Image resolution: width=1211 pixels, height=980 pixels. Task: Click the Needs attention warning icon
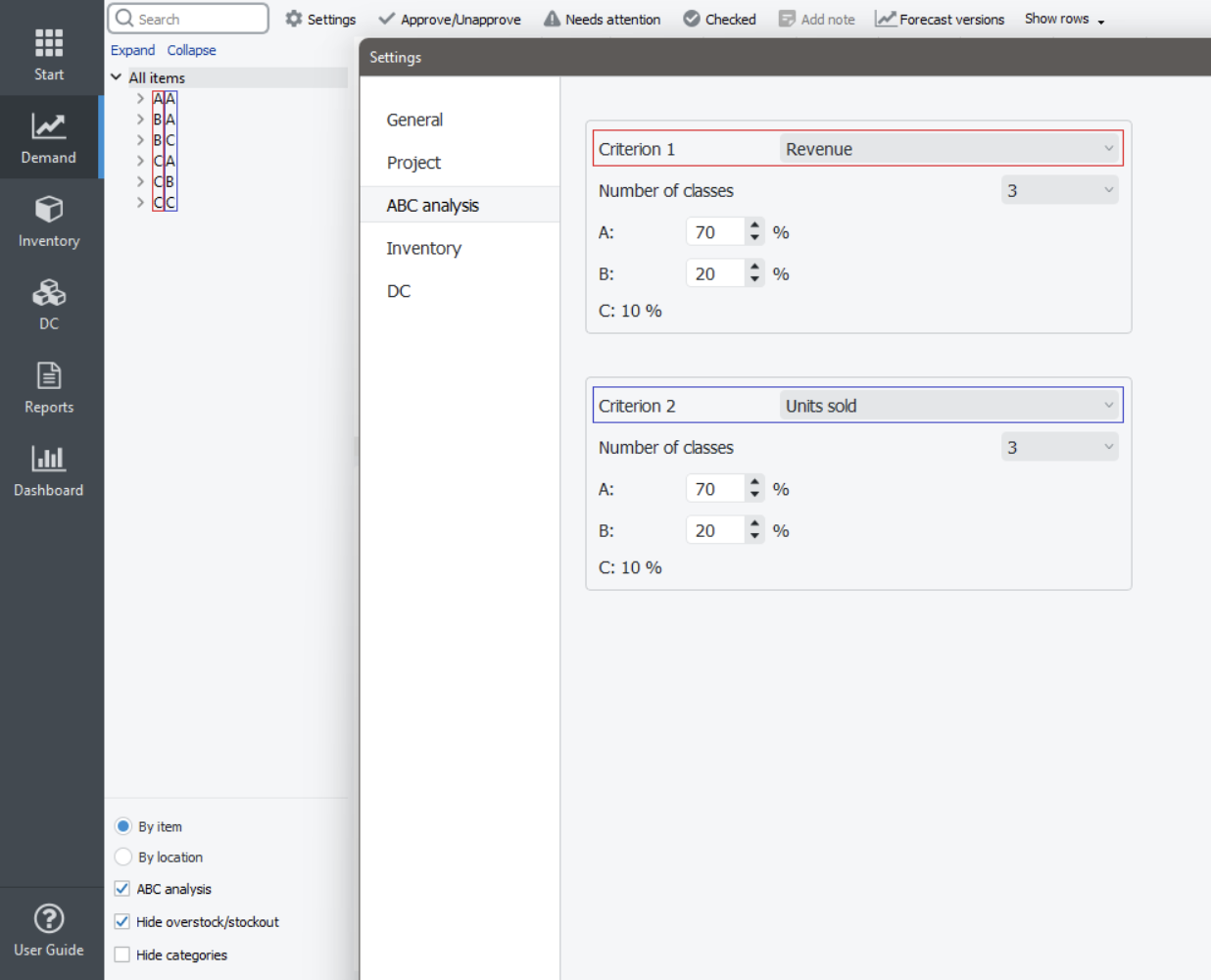553,19
